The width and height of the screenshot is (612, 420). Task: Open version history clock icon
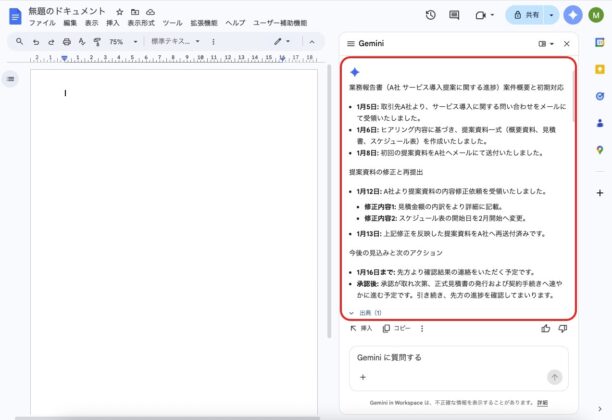431,15
